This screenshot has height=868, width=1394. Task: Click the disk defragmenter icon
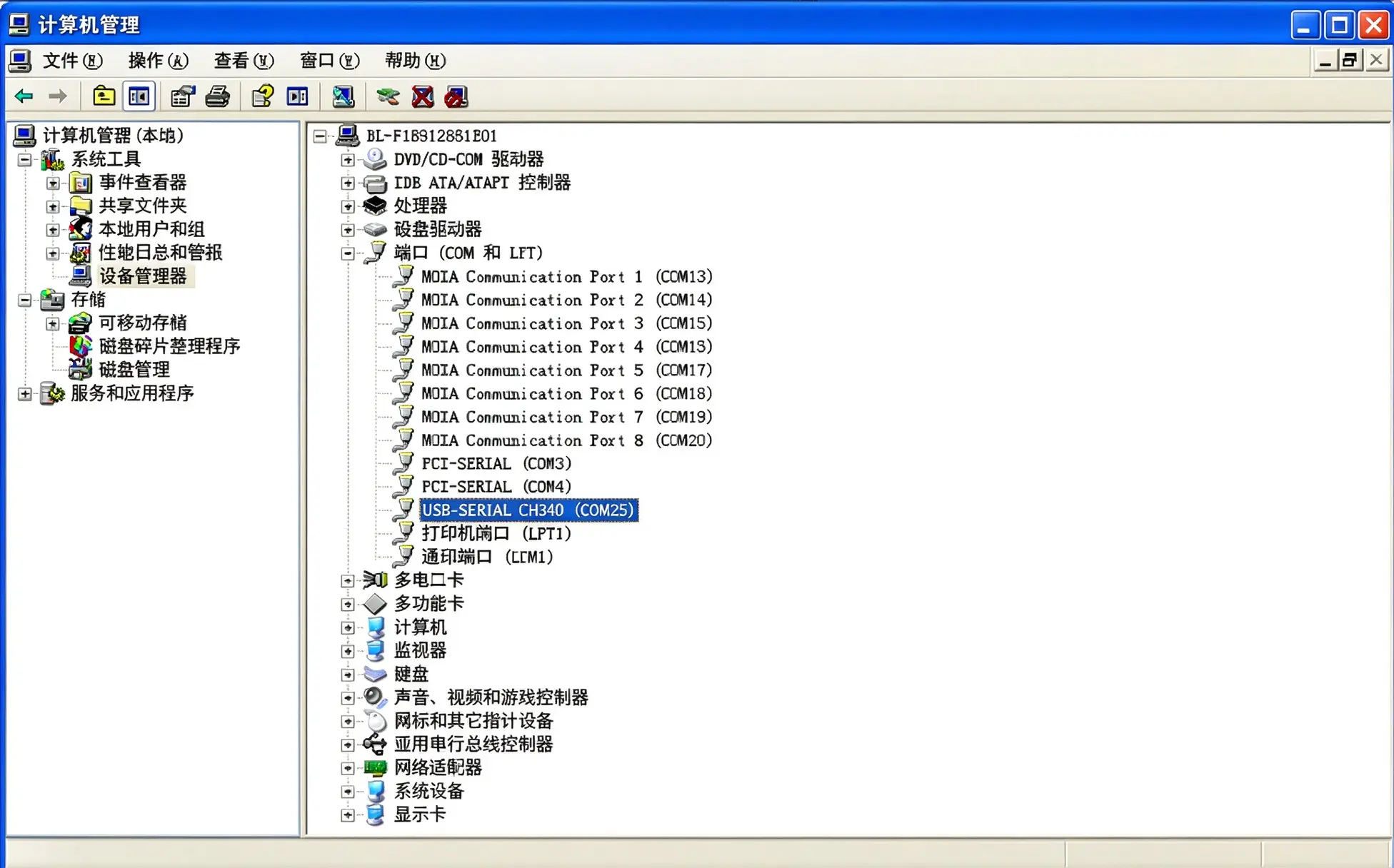click(x=80, y=346)
